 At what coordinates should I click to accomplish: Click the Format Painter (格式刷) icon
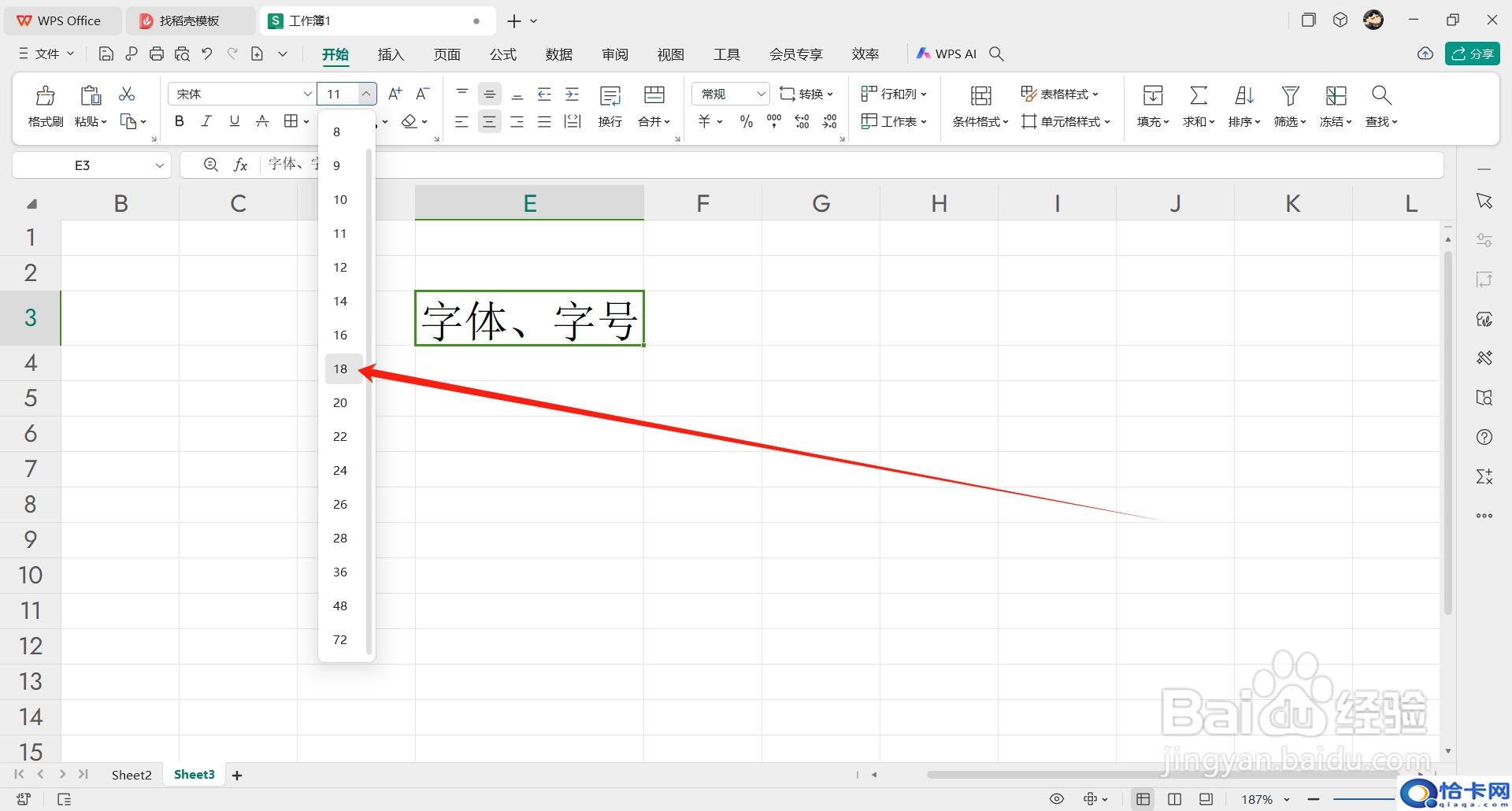point(46,95)
